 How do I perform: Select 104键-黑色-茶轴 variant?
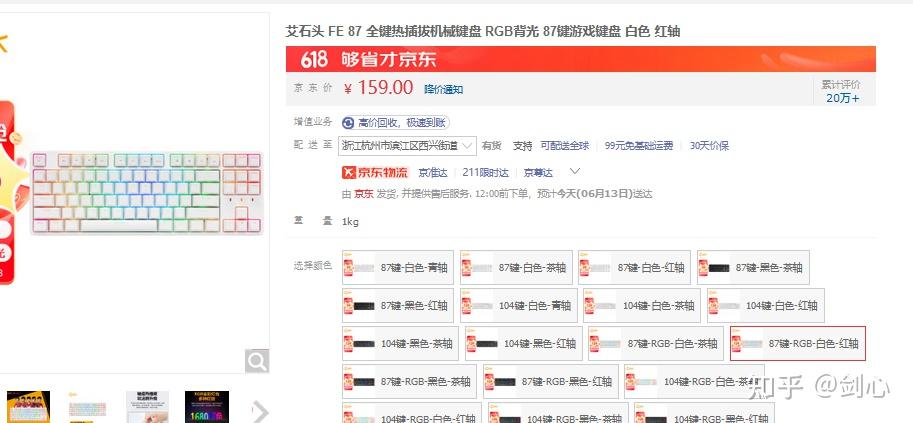(400, 343)
